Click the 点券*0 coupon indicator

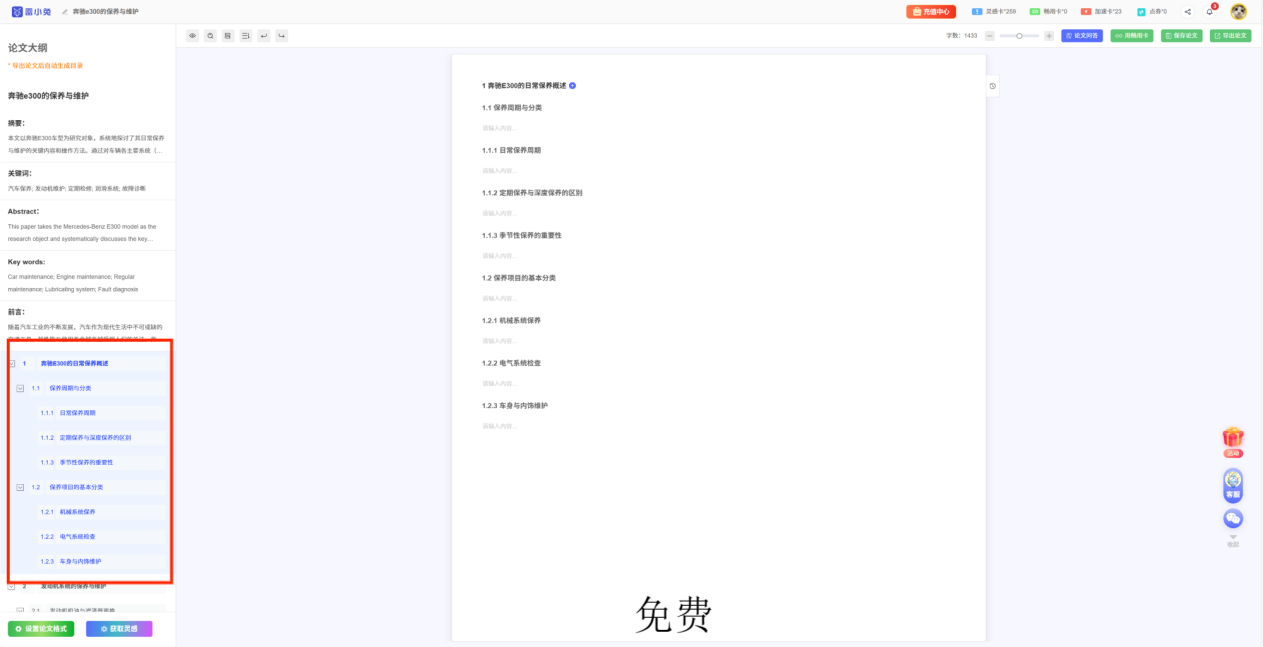pos(1152,12)
